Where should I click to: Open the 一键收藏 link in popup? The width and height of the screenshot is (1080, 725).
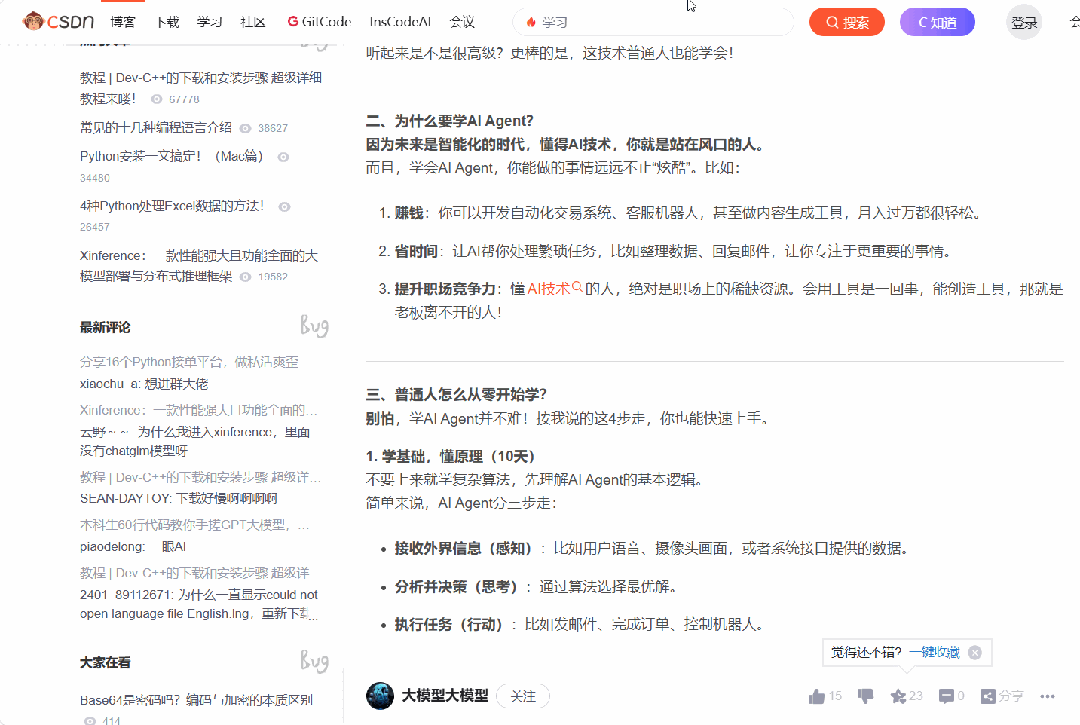[936, 652]
